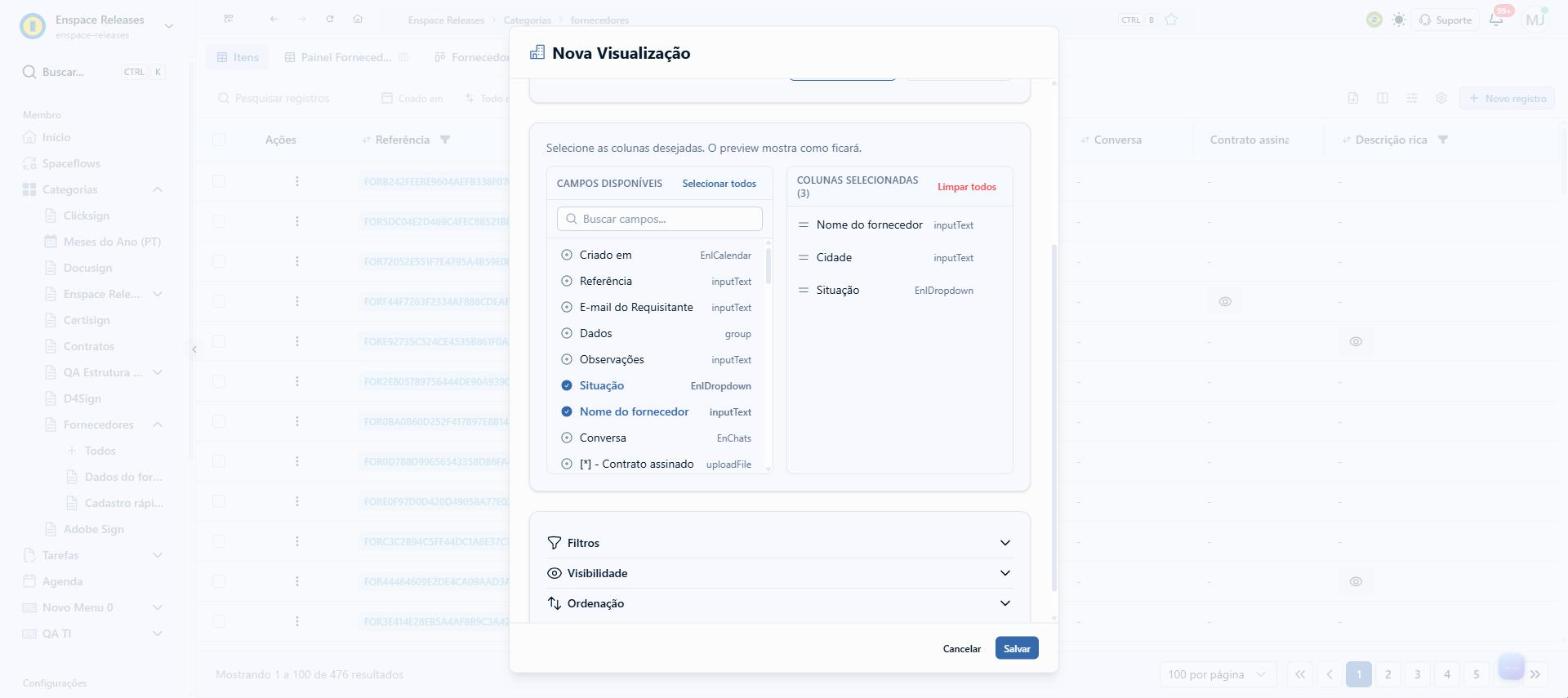Open the table settings gear icon
This screenshot has width=1568, height=698.
click(x=1441, y=98)
